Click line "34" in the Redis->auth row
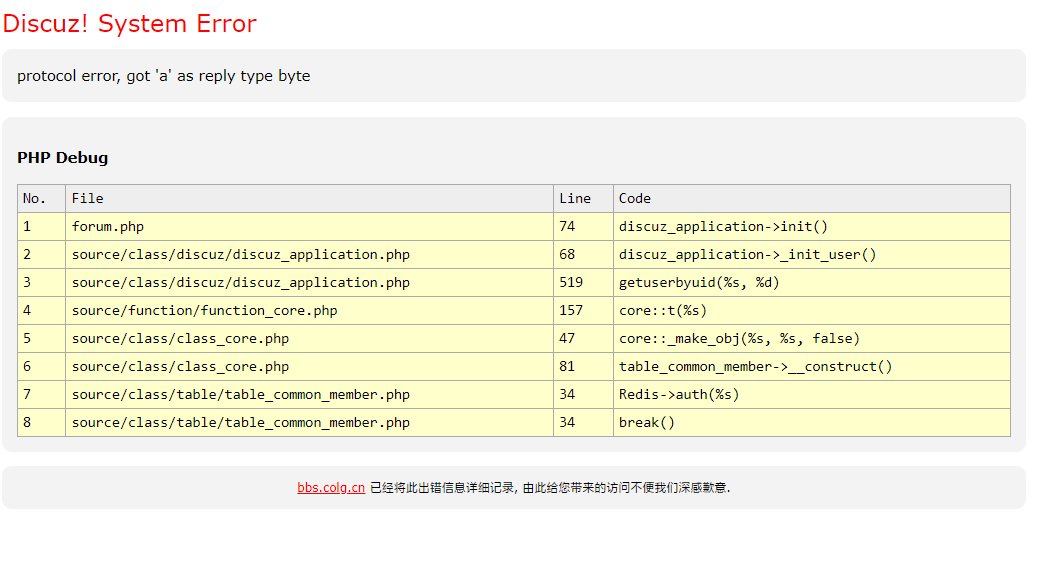 coord(583,394)
